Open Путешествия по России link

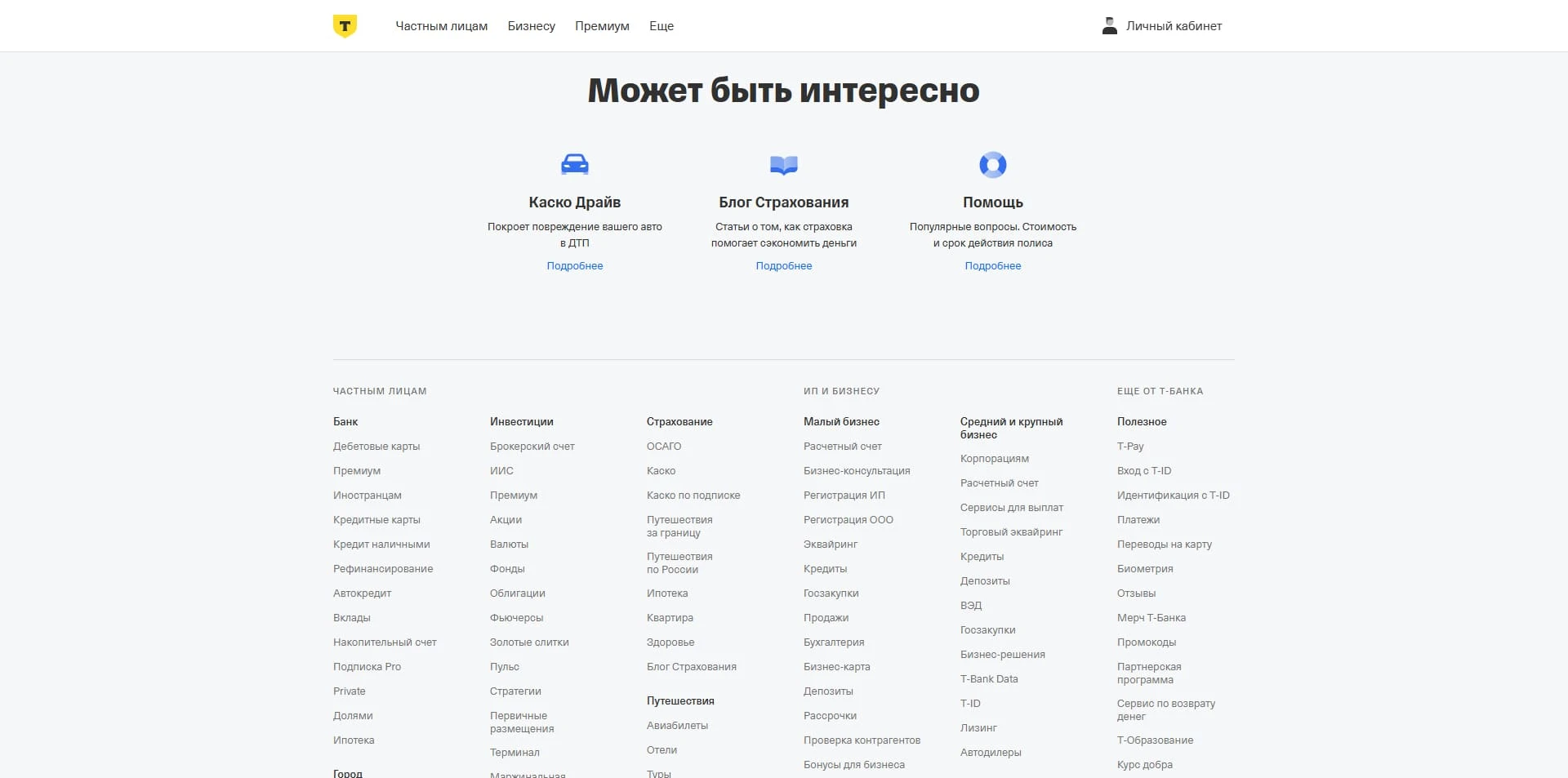tap(679, 563)
